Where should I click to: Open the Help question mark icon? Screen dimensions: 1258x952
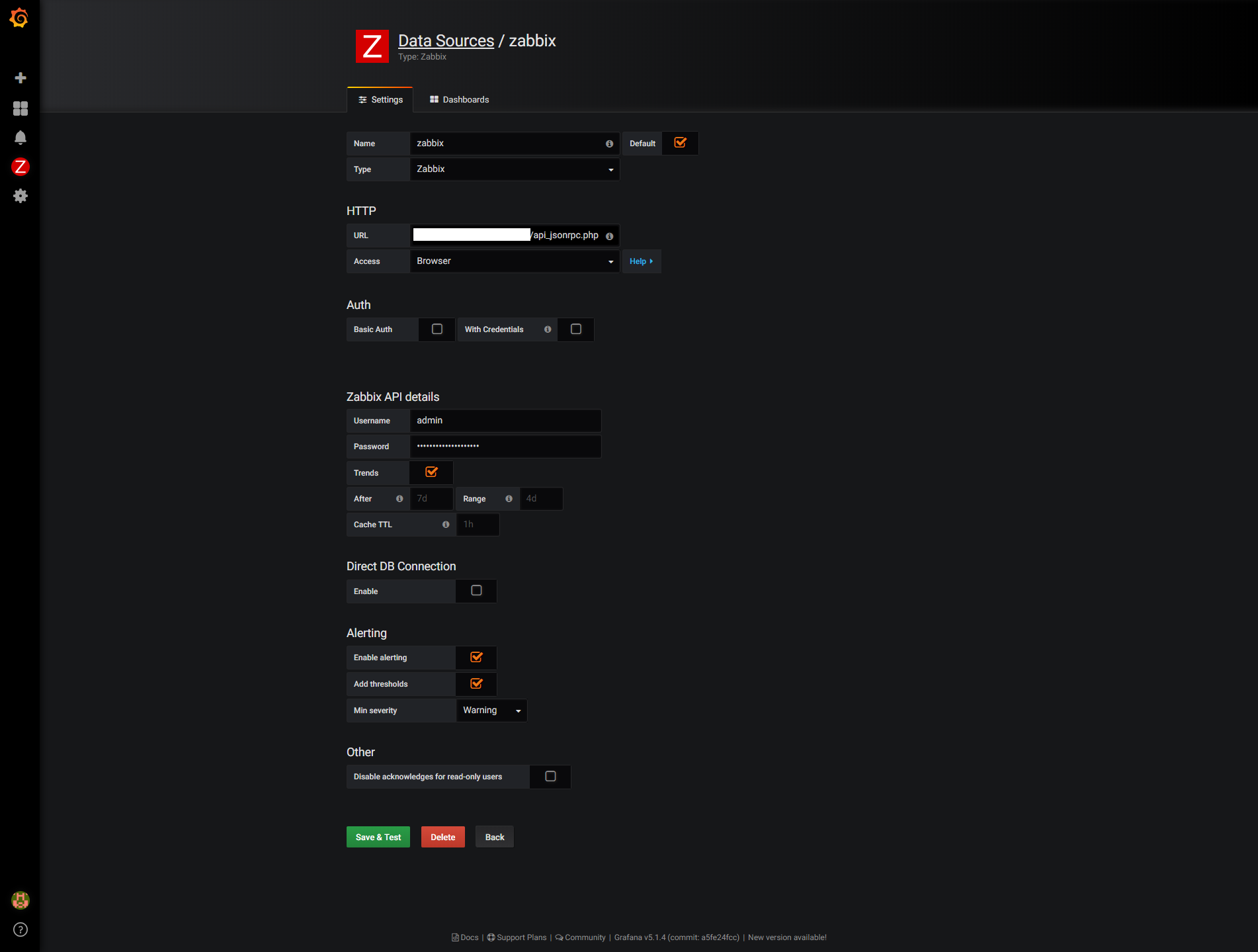click(21, 930)
